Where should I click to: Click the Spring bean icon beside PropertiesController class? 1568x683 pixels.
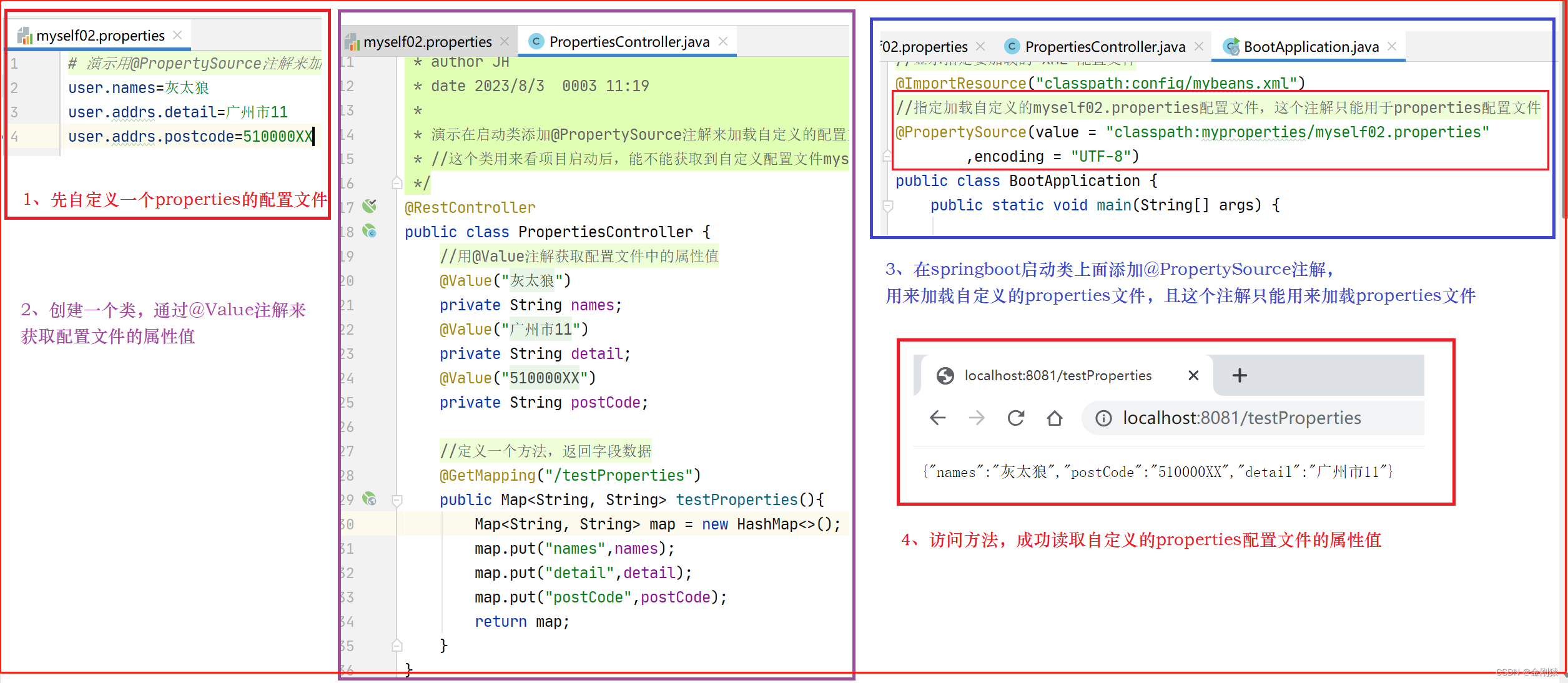[370, 232]
